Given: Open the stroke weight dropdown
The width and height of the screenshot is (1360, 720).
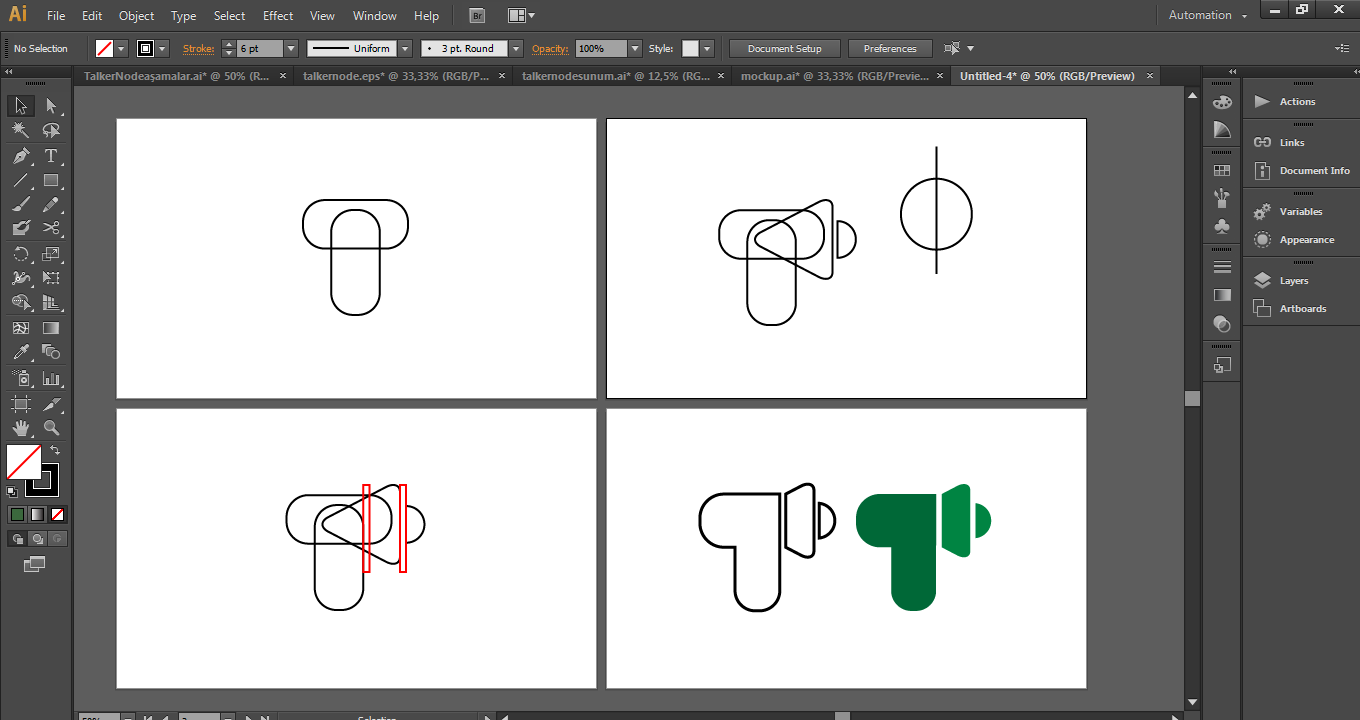Looking at the screenshot, I should 291,48.
